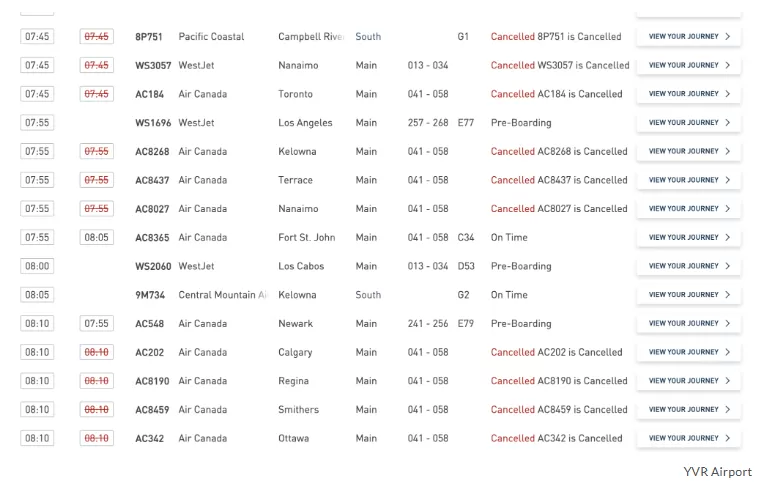
Task: Click chevron arrow on WS1696 Los Angeles row
Action: (x=727, y=122)
